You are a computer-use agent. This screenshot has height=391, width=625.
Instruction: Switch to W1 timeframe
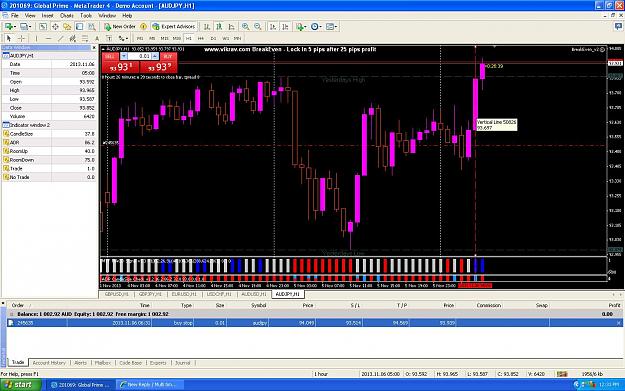226,38
